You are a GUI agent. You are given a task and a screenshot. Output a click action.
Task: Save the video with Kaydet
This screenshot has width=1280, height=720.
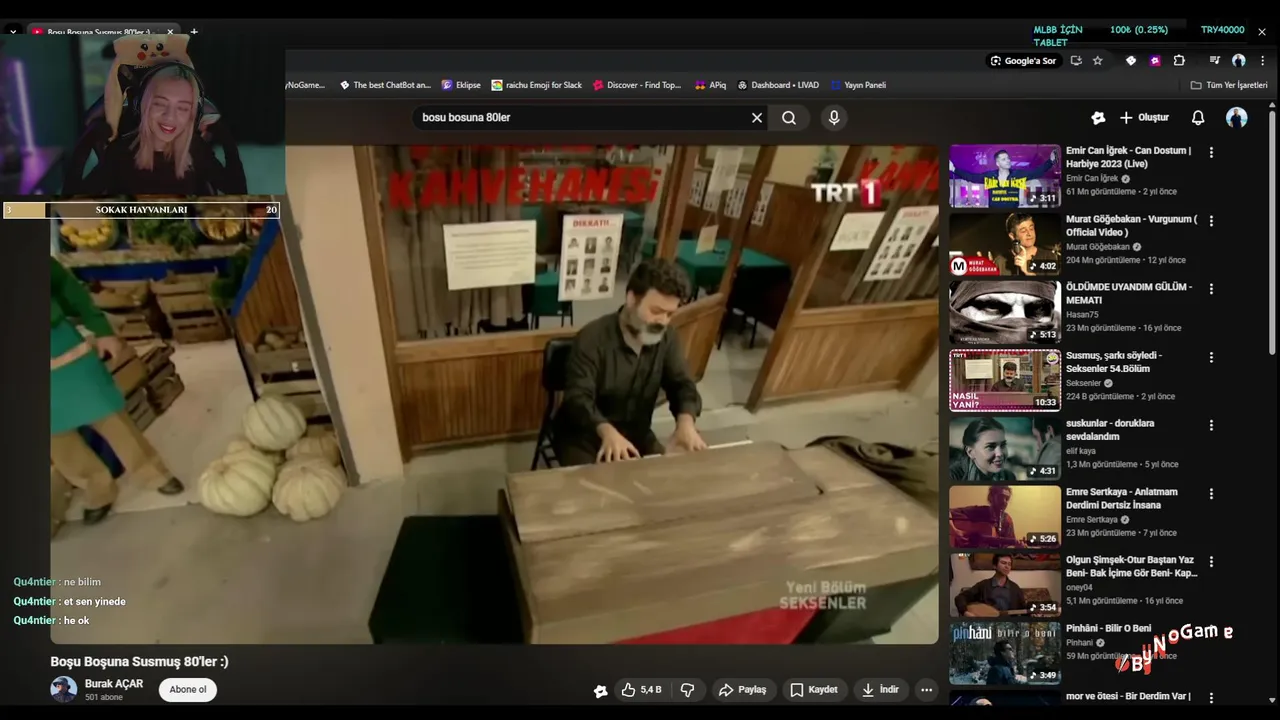813,690
